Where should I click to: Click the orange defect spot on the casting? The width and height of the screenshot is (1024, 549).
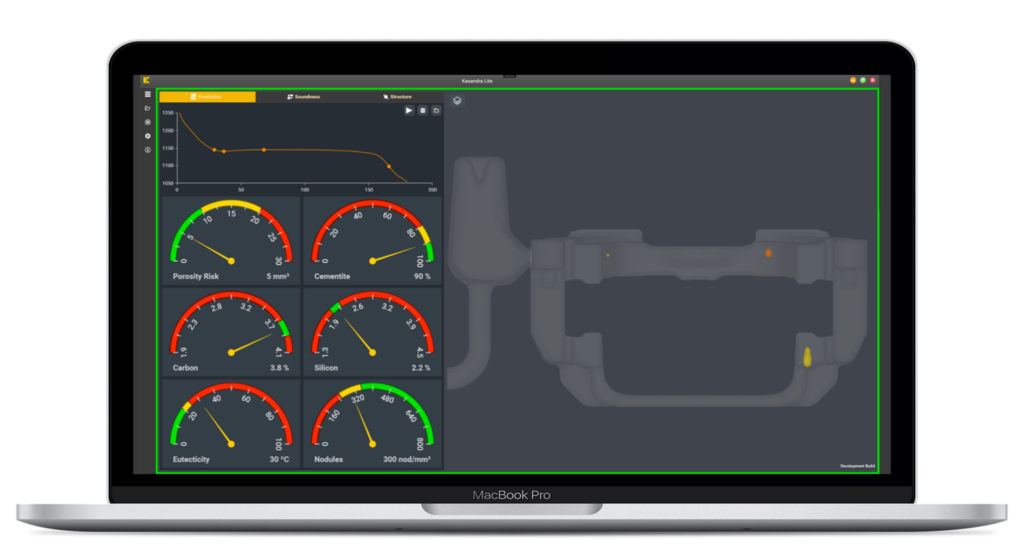point(768,253)
